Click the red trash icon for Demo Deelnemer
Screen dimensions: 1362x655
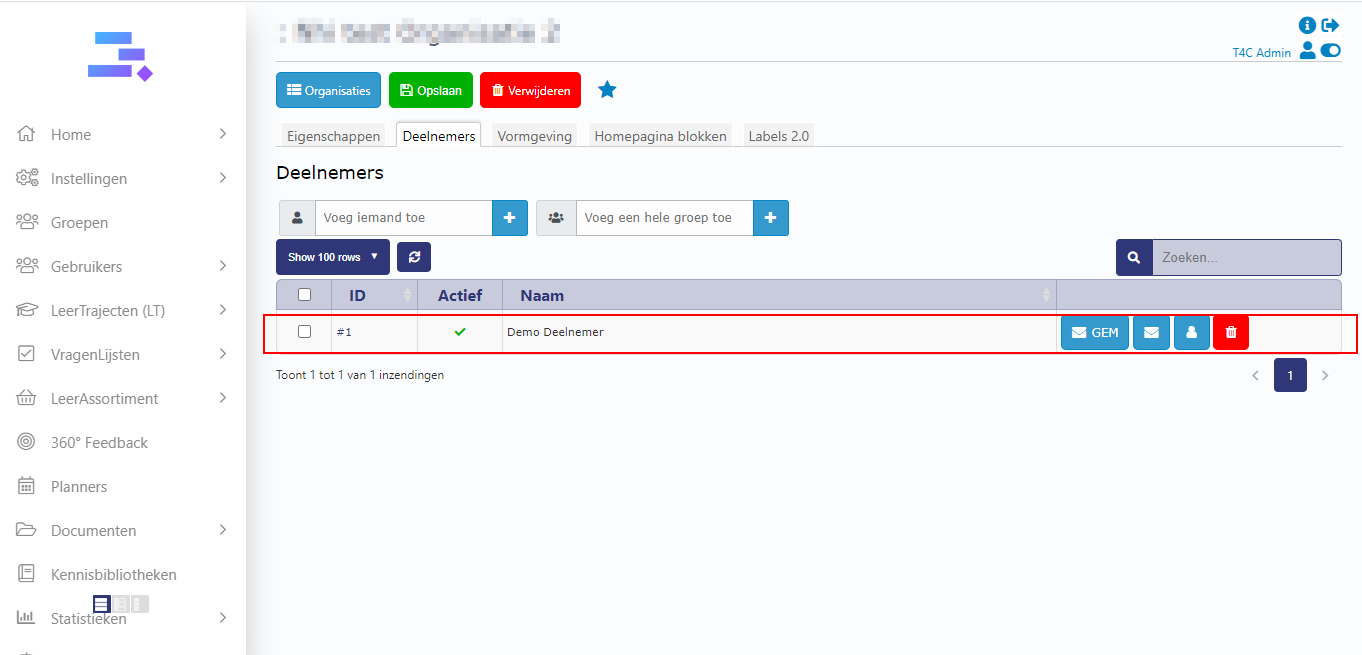pos(1230,333)
